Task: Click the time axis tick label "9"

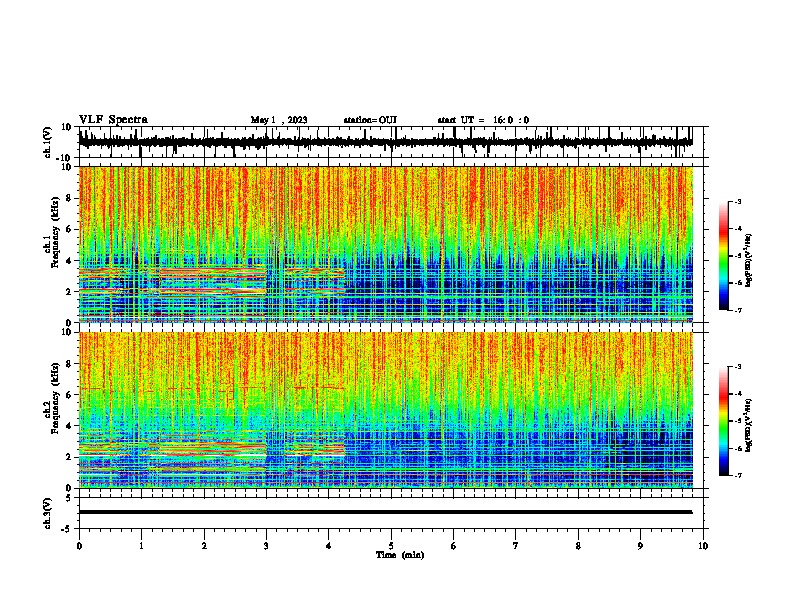Action: click(640, 546)
